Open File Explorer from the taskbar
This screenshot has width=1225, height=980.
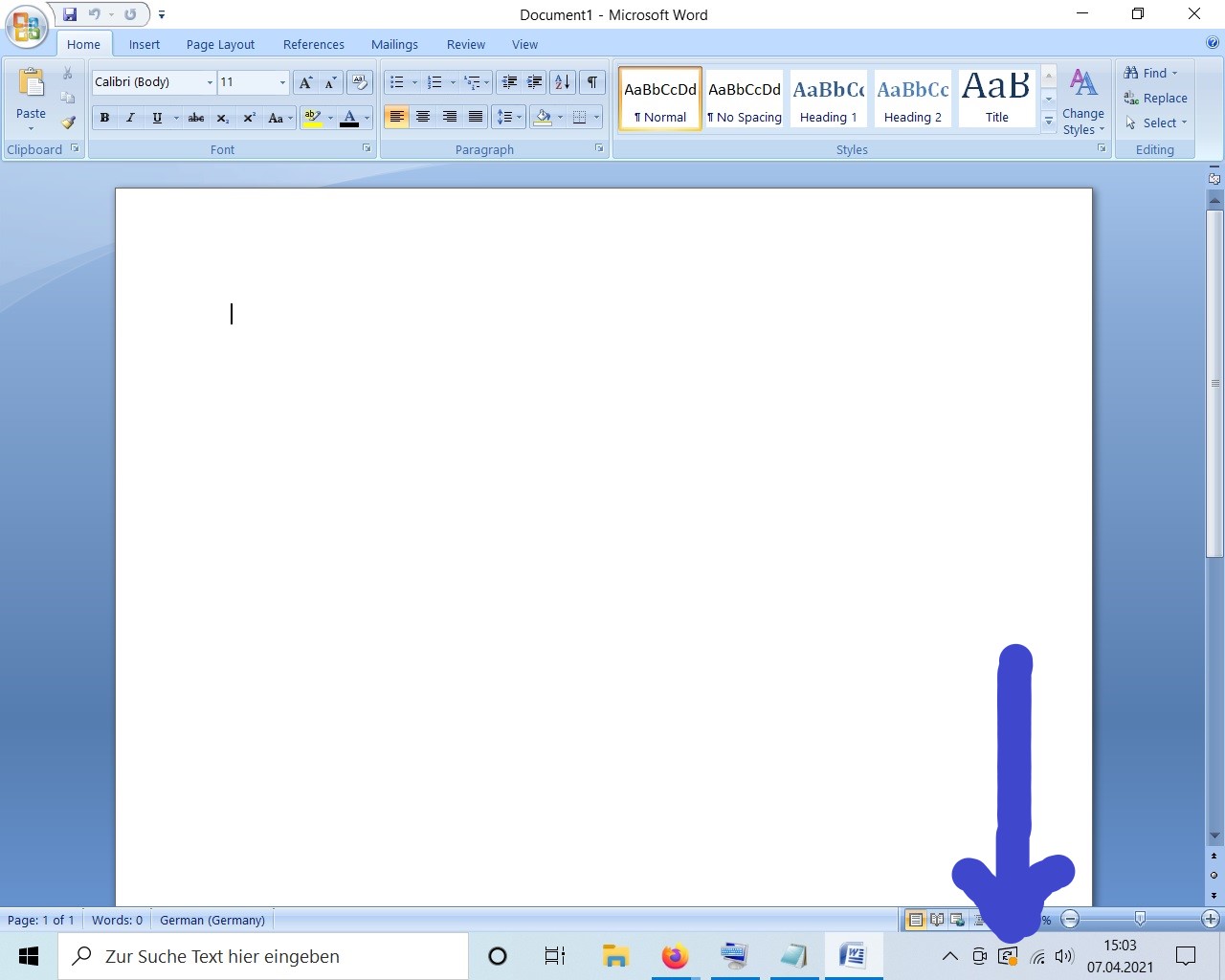tap(615, 956)
